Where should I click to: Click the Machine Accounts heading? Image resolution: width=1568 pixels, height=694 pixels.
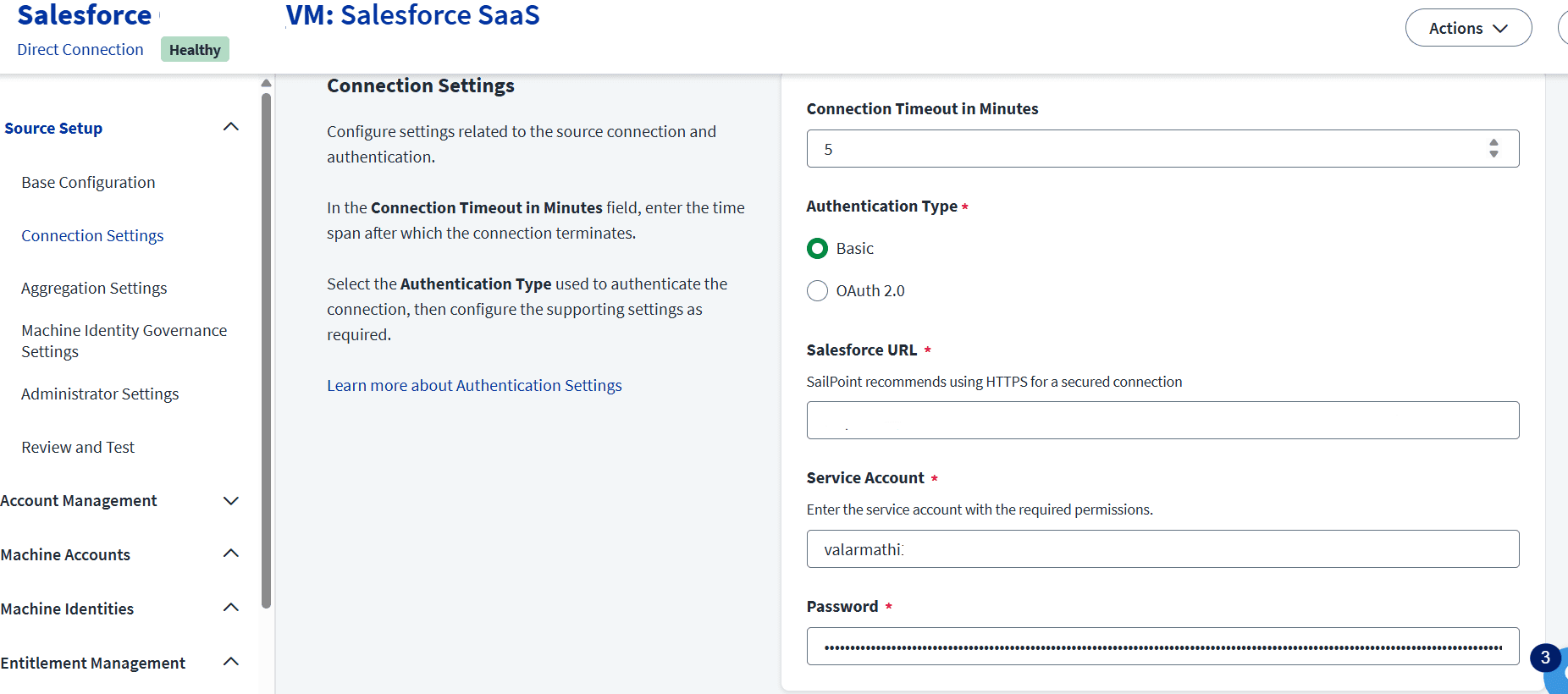[x=65, y=554]
